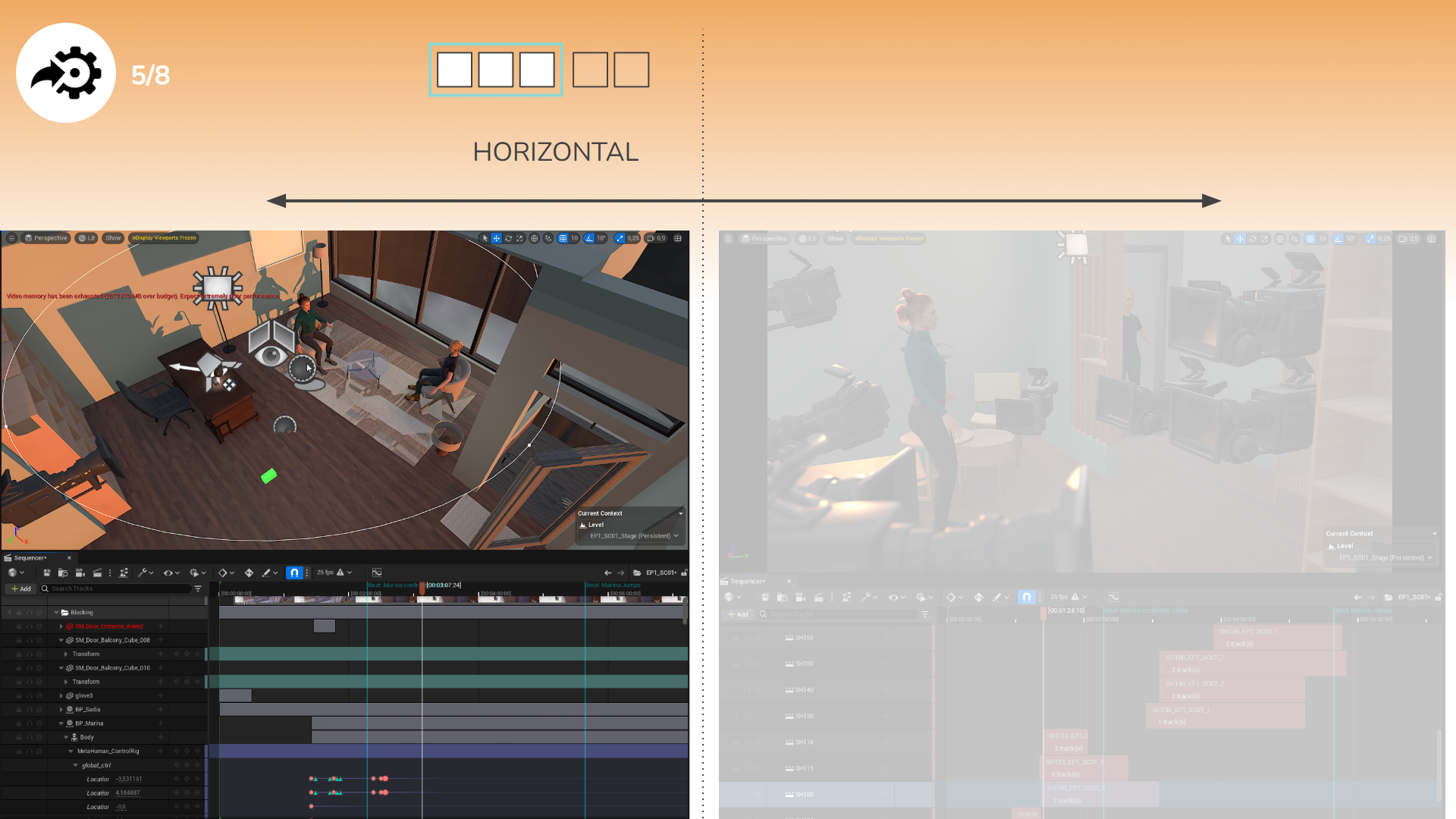Toggle Sequencer key snapping magnet button
Image resolution: width=1456 pixels, height=819 pixels.
click(294, 573)
